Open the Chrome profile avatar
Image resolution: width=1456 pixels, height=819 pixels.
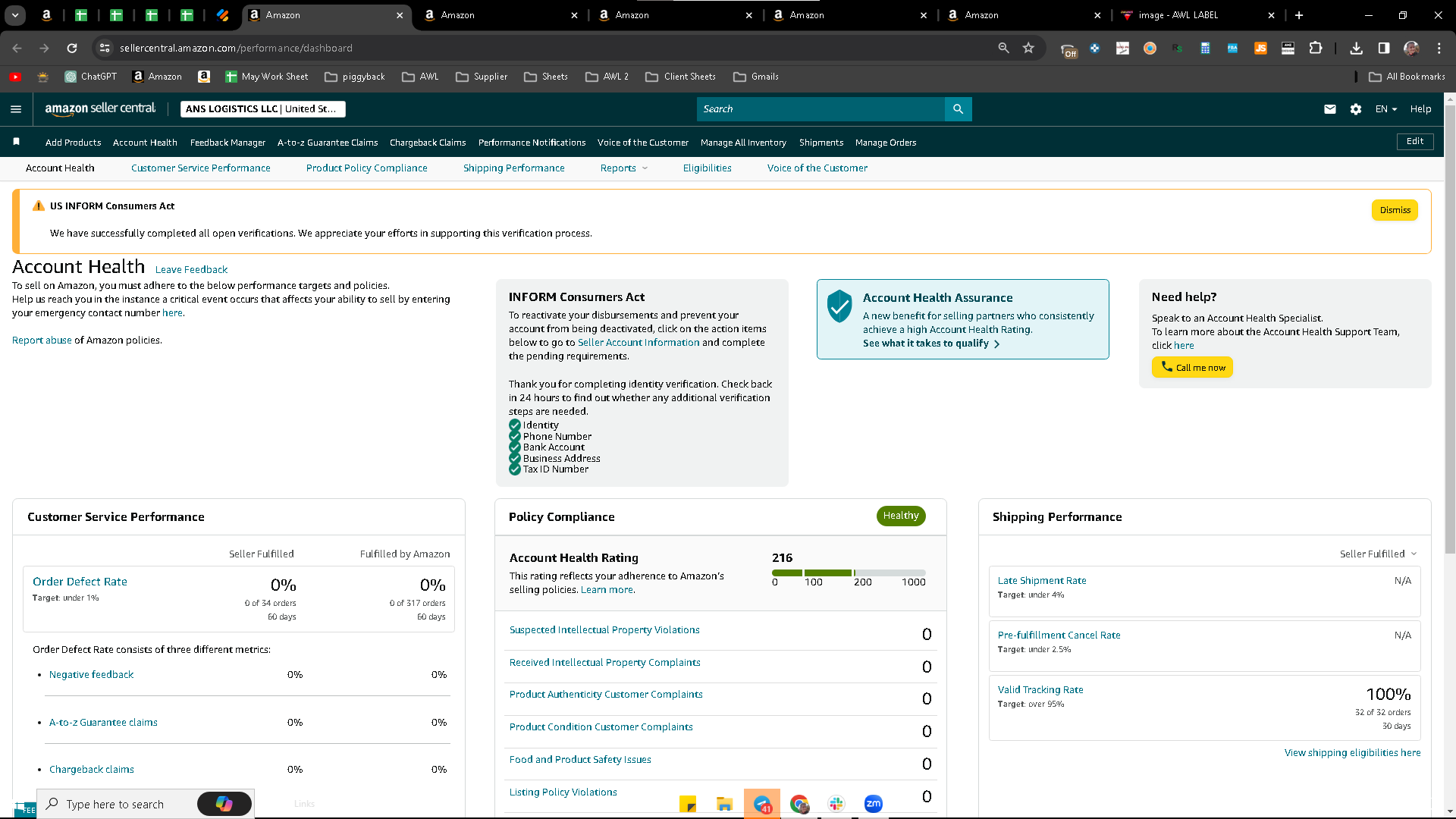click(1411, 48)
